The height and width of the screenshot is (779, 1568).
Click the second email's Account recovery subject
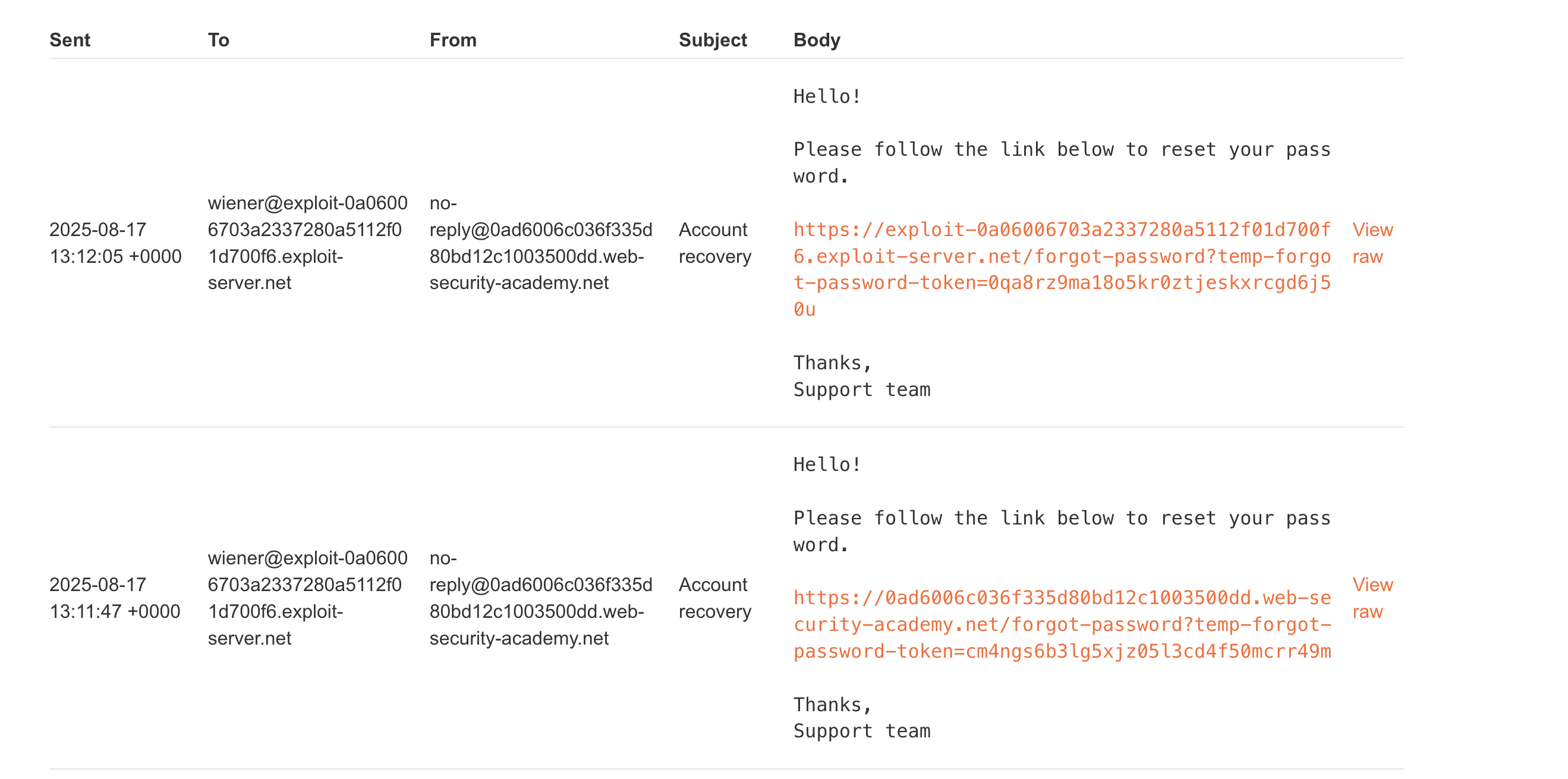pos(714,598)
